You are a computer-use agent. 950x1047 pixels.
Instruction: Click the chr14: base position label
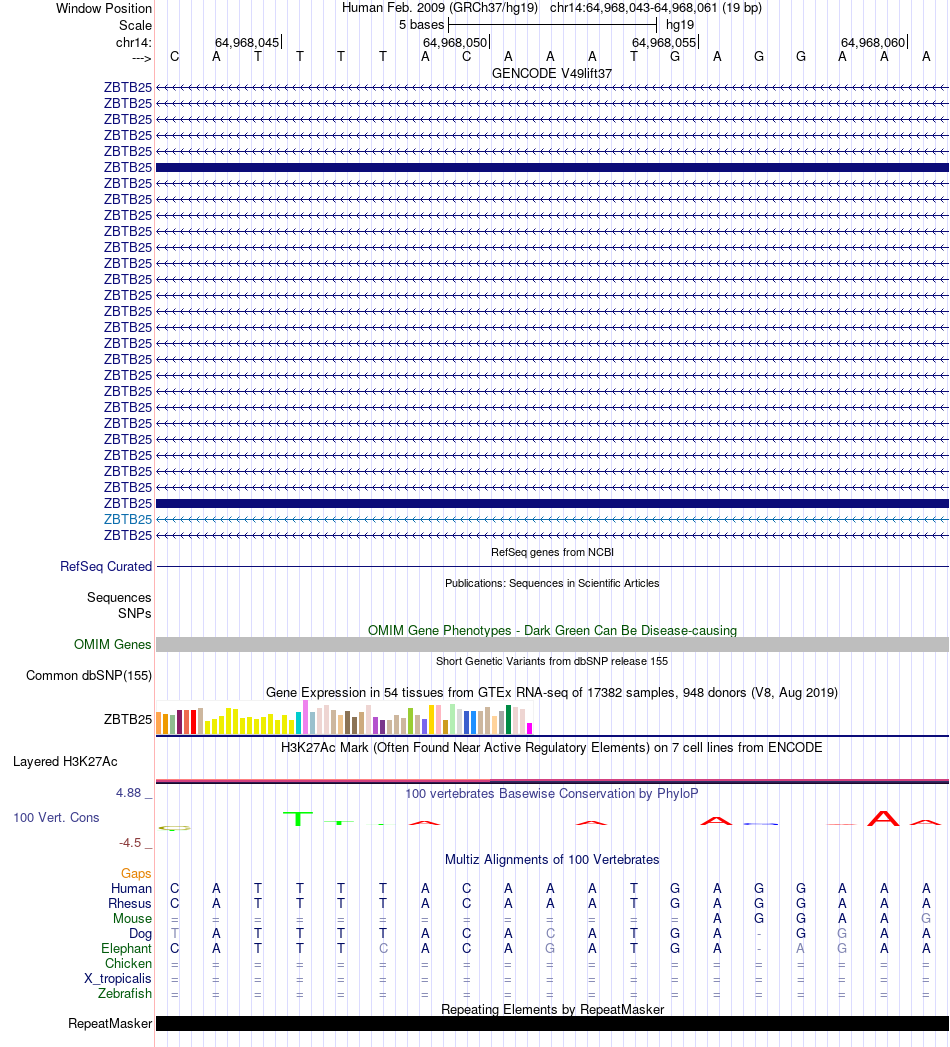click(x=134, y=43)
